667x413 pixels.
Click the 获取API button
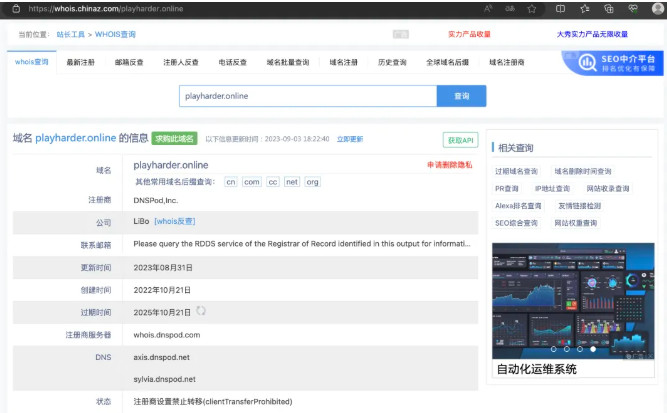[x=460, y=139]
